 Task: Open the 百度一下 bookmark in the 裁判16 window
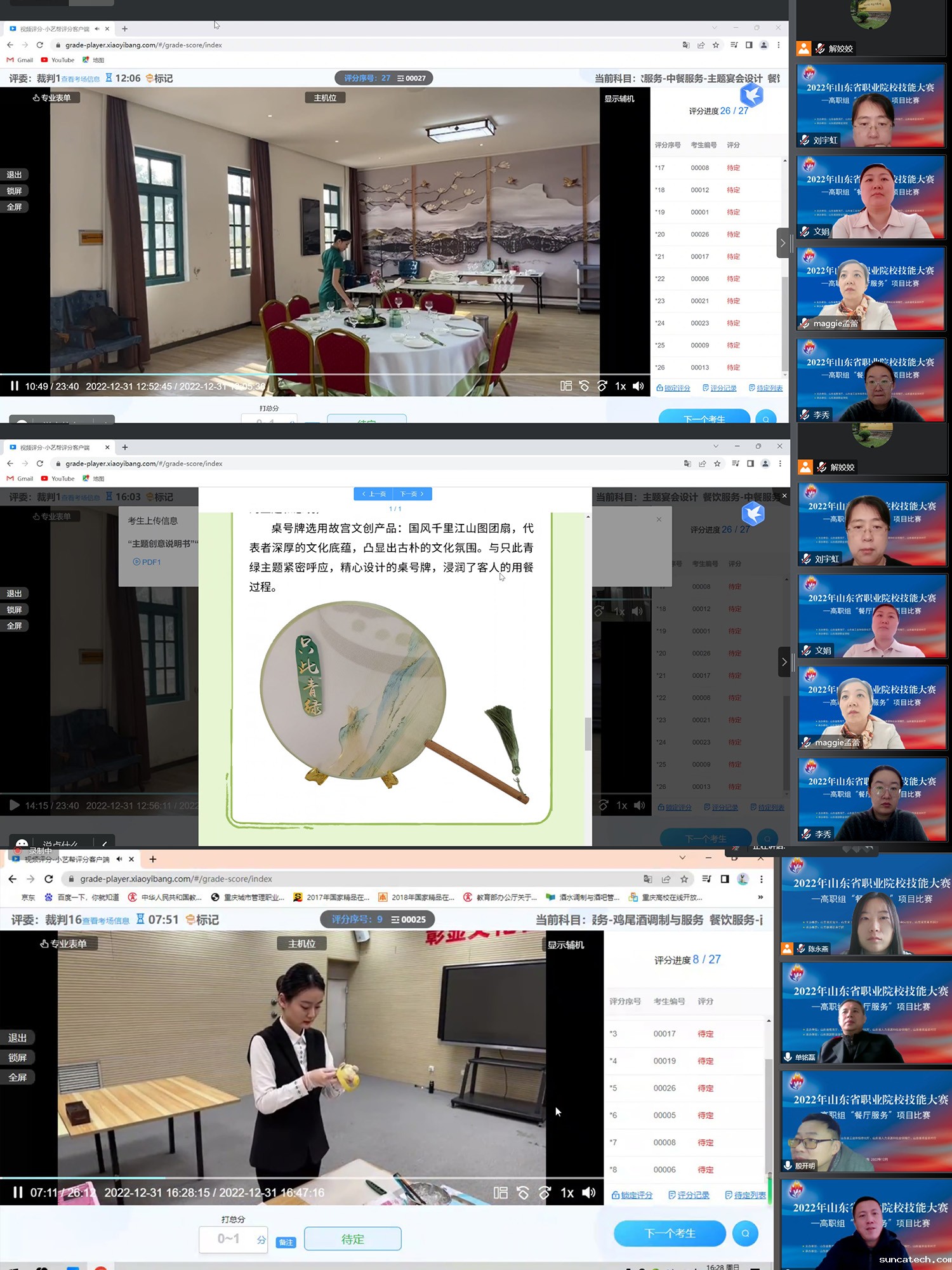[x=82, y=897]
